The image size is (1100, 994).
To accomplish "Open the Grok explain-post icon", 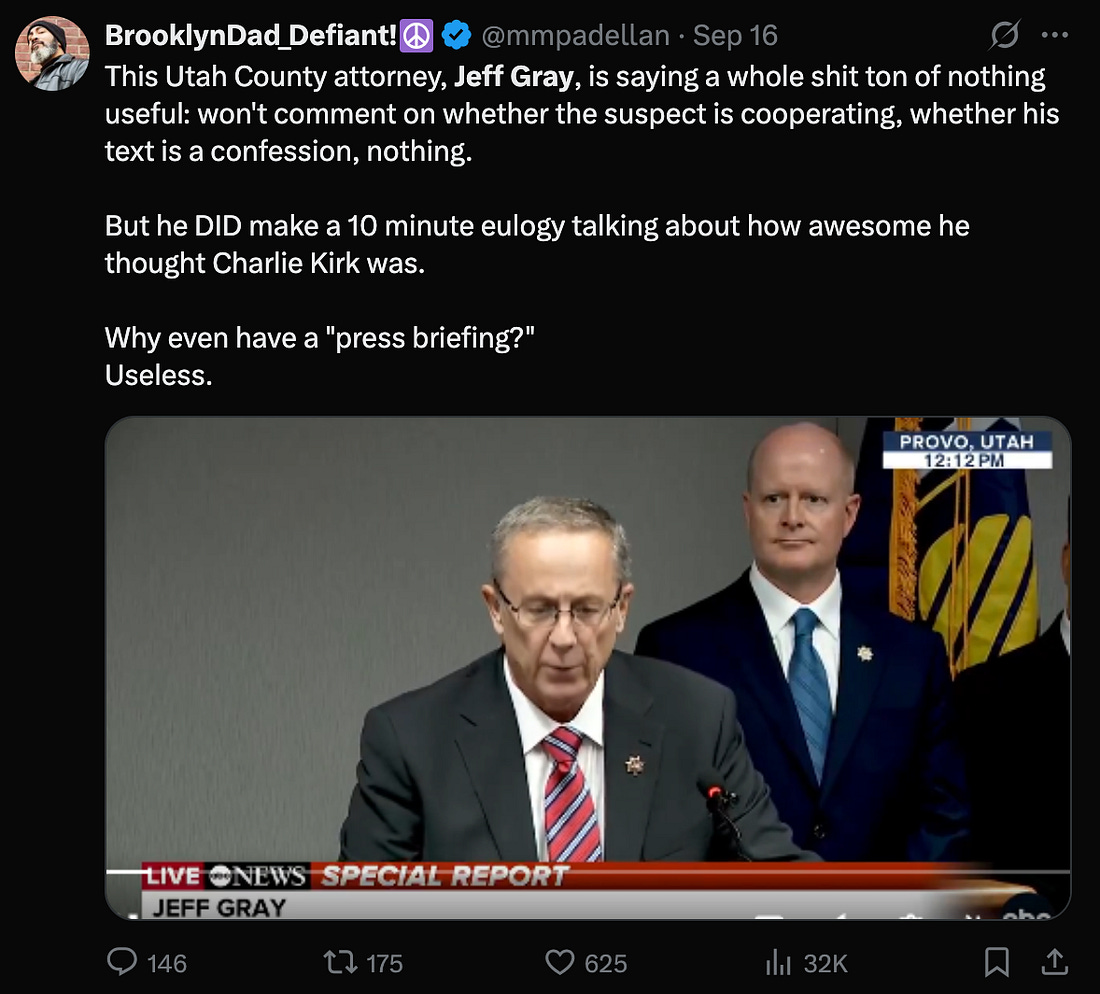I will pyautogui.click(x=1004, y=37).
